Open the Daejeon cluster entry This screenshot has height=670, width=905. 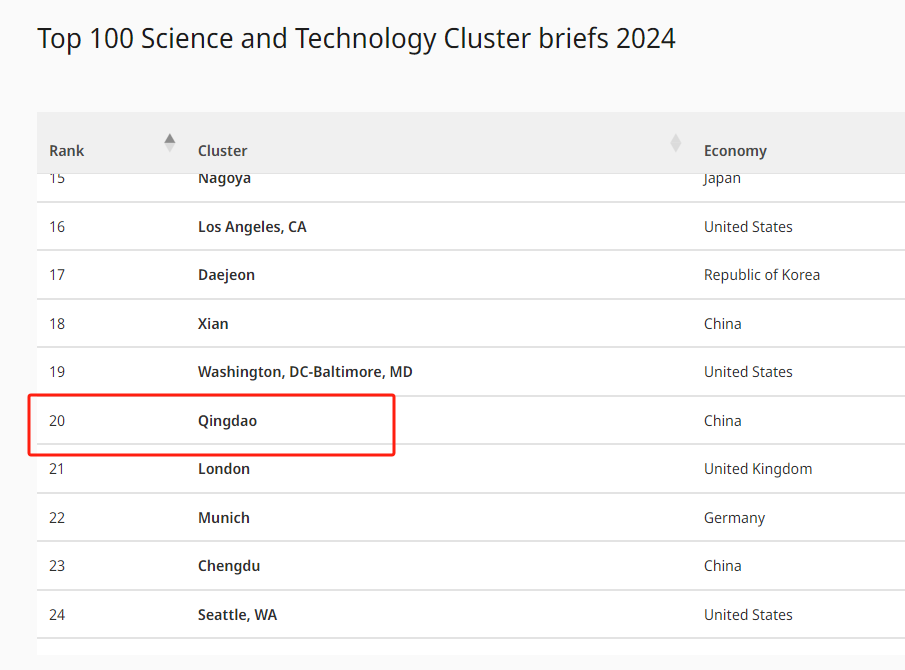(226, 275)
